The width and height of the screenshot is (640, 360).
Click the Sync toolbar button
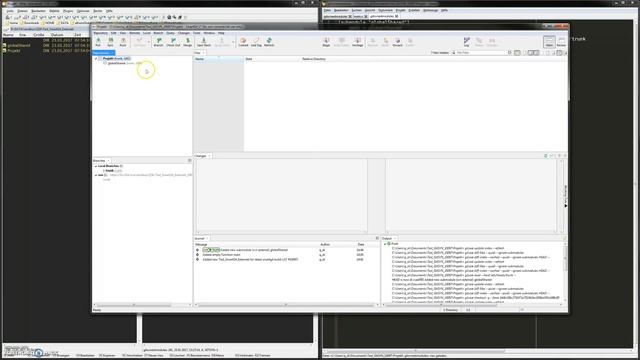point(111,42)
